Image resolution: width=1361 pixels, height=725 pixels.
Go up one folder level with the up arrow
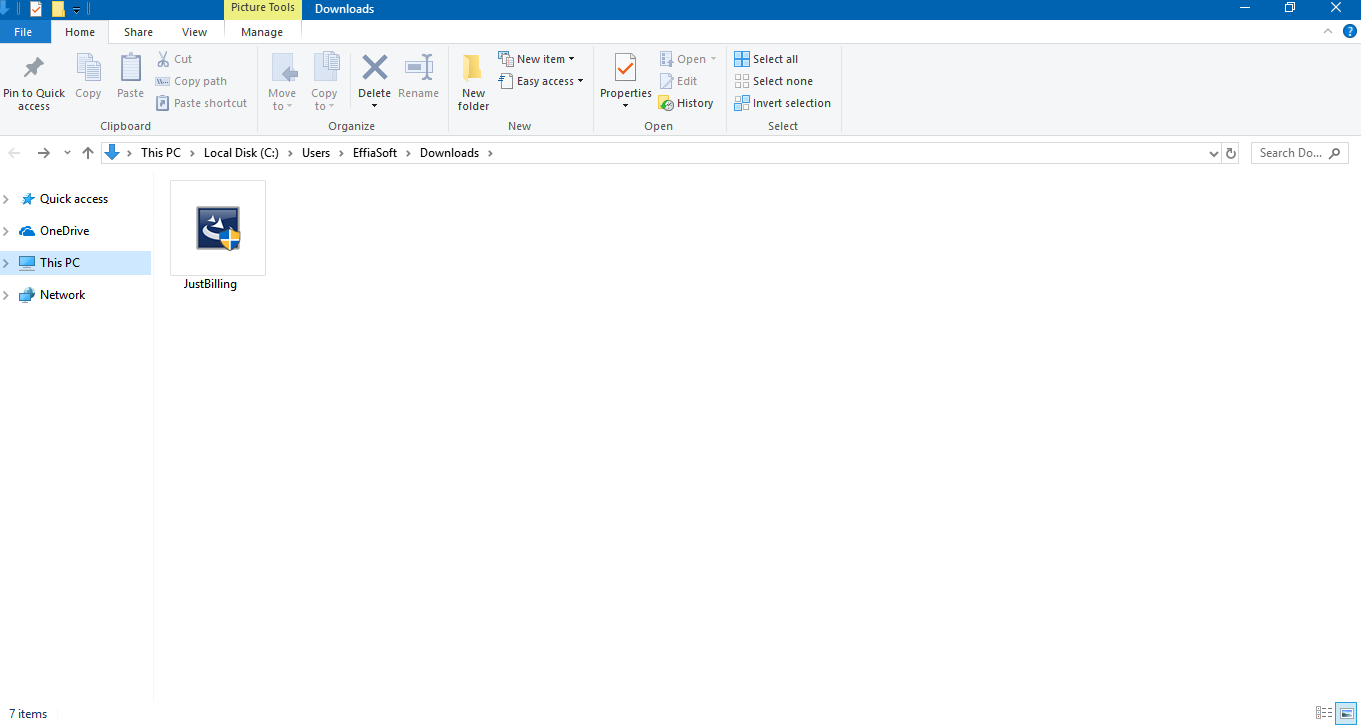pyautogui.click(x=88, y=153)
